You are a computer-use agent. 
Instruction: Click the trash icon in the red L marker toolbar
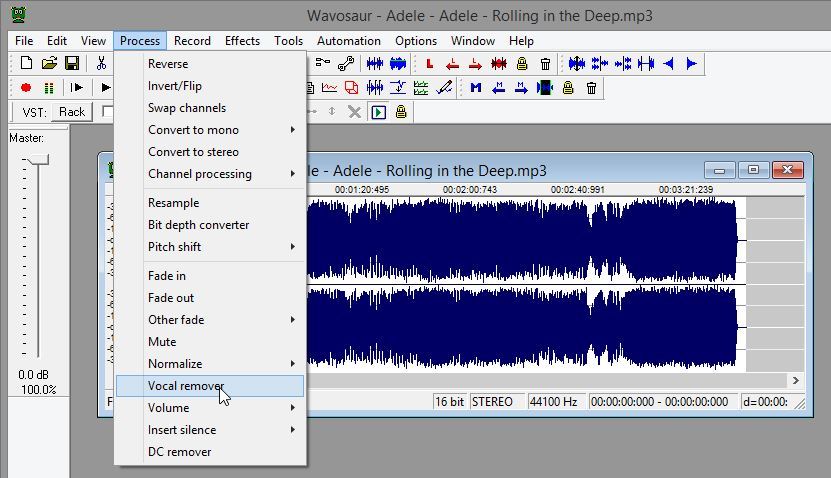(x=545, y=64)
